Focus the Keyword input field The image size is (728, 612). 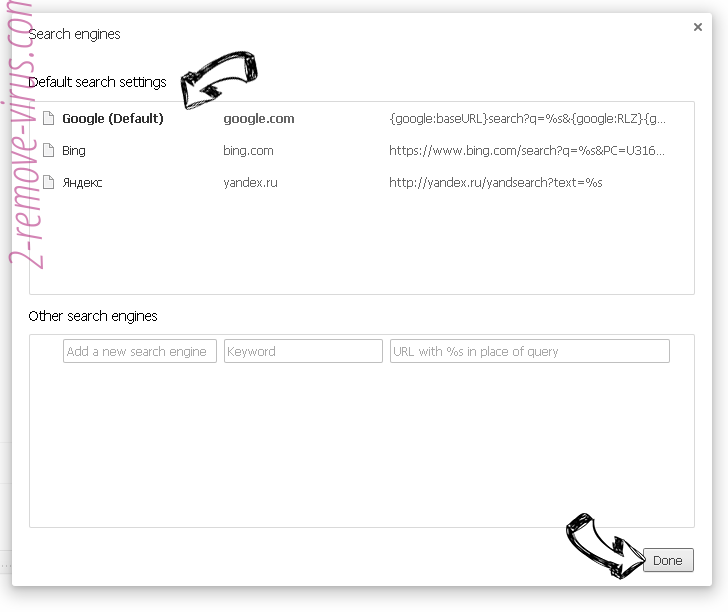click(x=303, y=351)
